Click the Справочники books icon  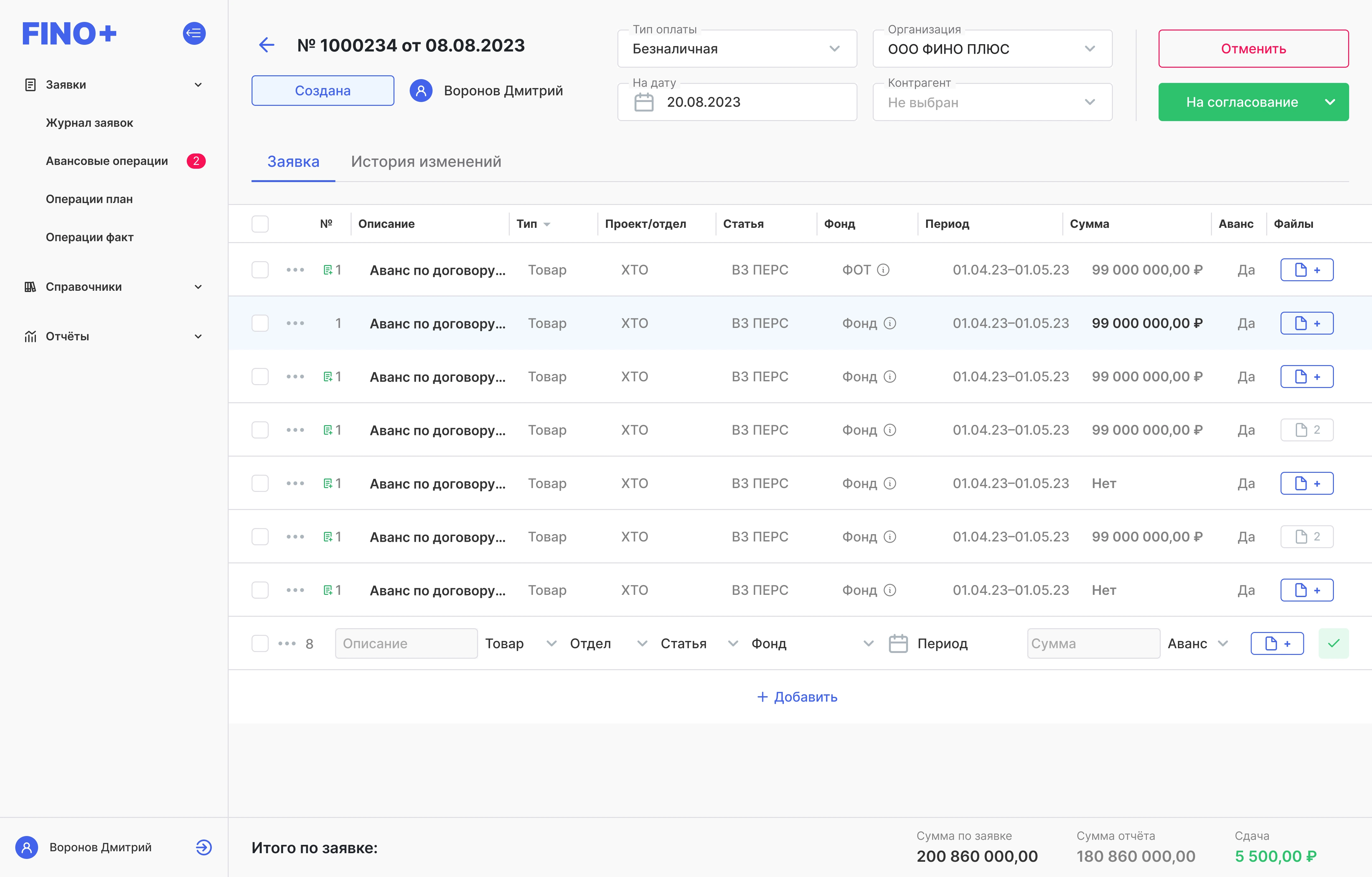[x=30, y=287]
